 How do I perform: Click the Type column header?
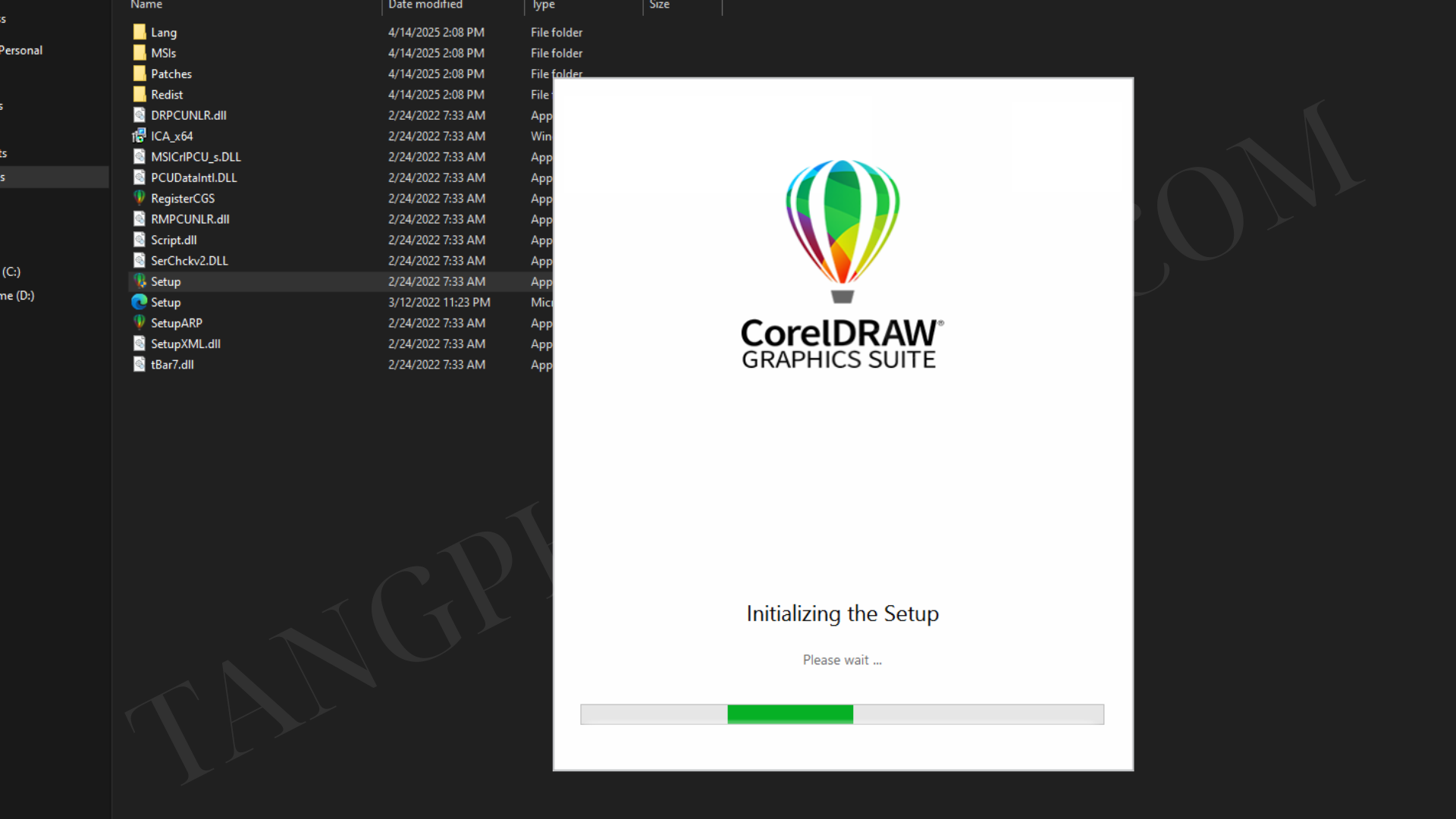pos(543,5)
